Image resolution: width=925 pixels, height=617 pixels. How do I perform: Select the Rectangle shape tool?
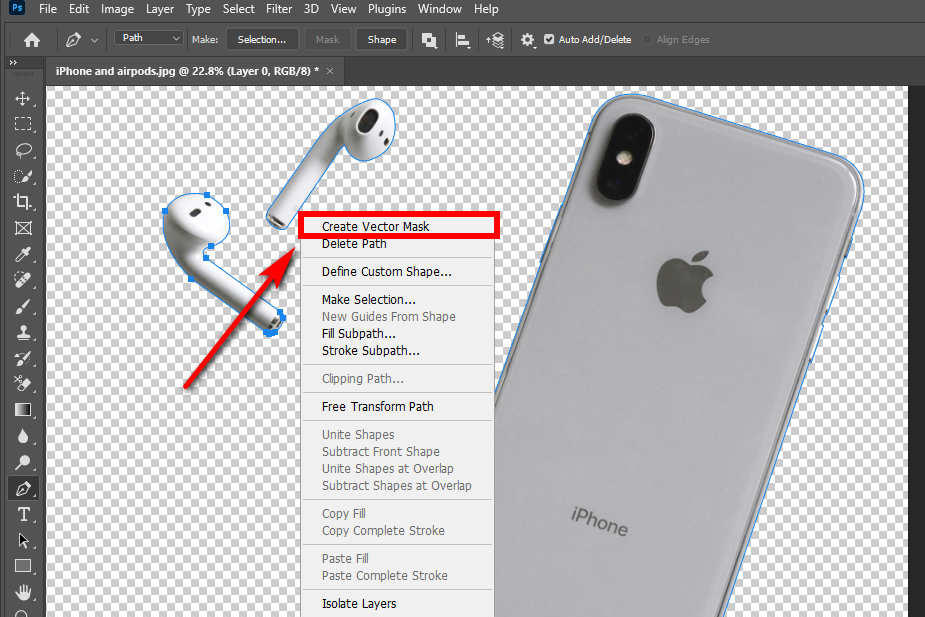point(22,566)
